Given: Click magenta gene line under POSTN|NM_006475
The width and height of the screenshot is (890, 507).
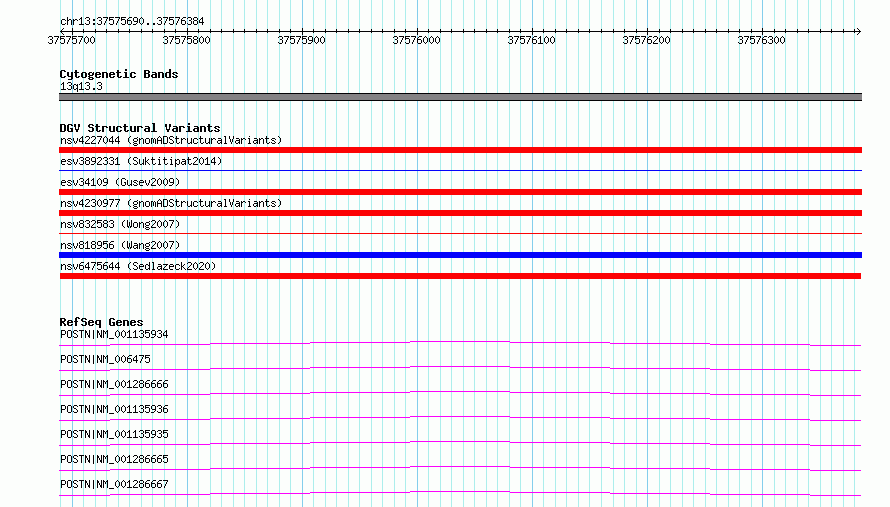Looking at the screenshot, I should pyautogui.click(x=460, y=368).
